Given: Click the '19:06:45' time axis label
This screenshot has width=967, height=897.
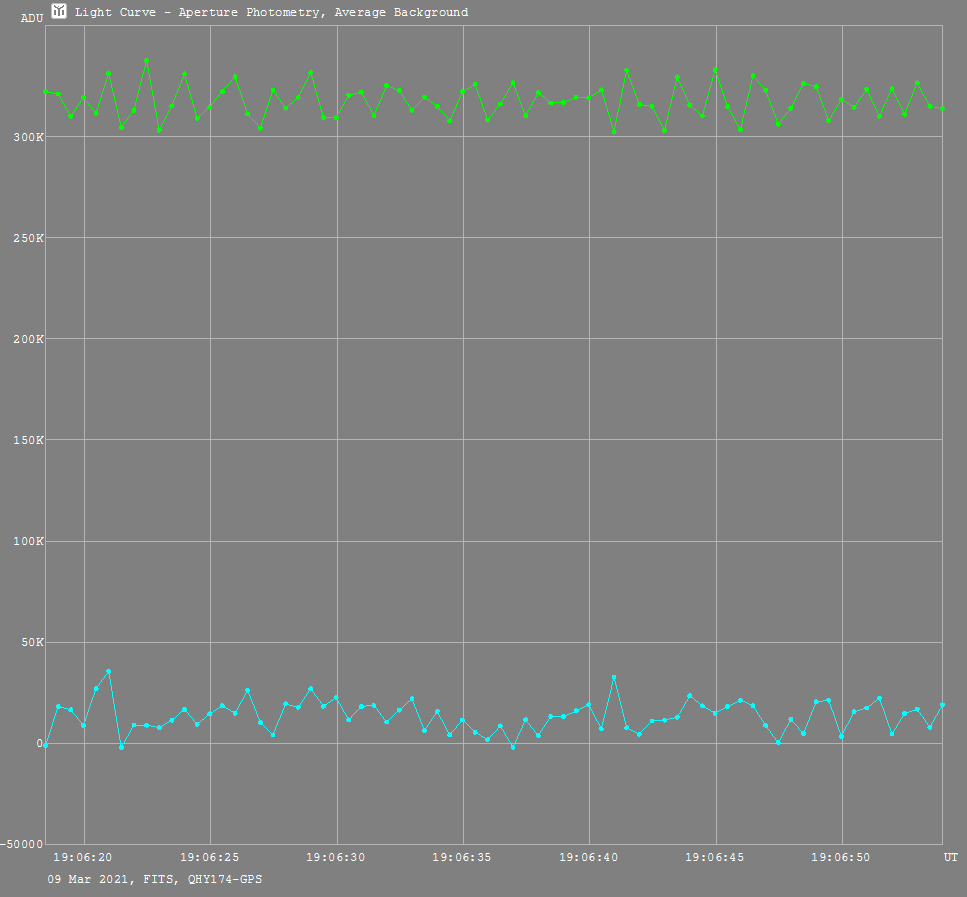Looking at the screenshot, I should click(x=715, y=858).
